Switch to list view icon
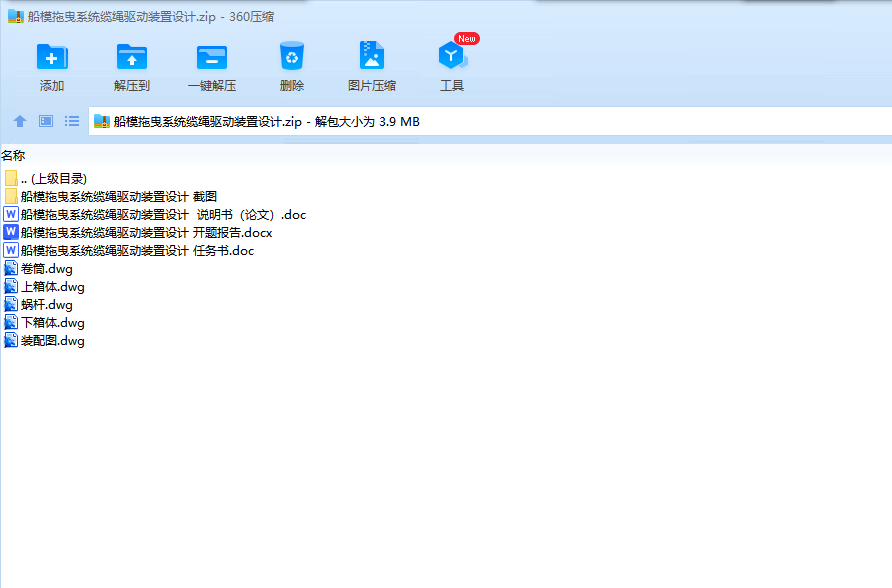The width and height of the screenshot is (892, 588). (72, 121)
